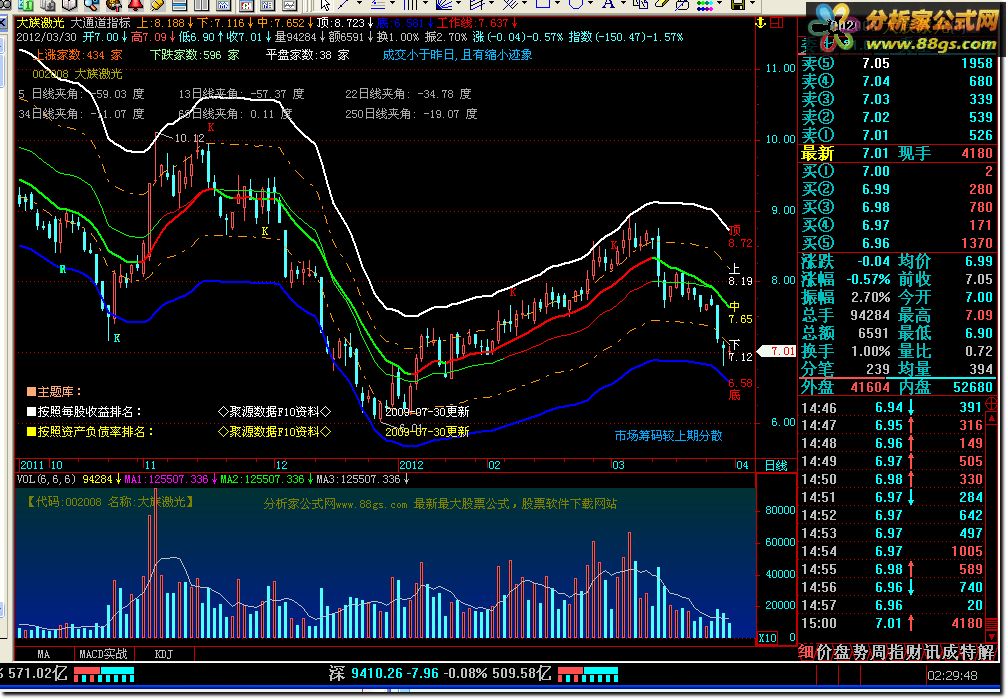Click the 最新 price 7.01 row

click(897, 153)
